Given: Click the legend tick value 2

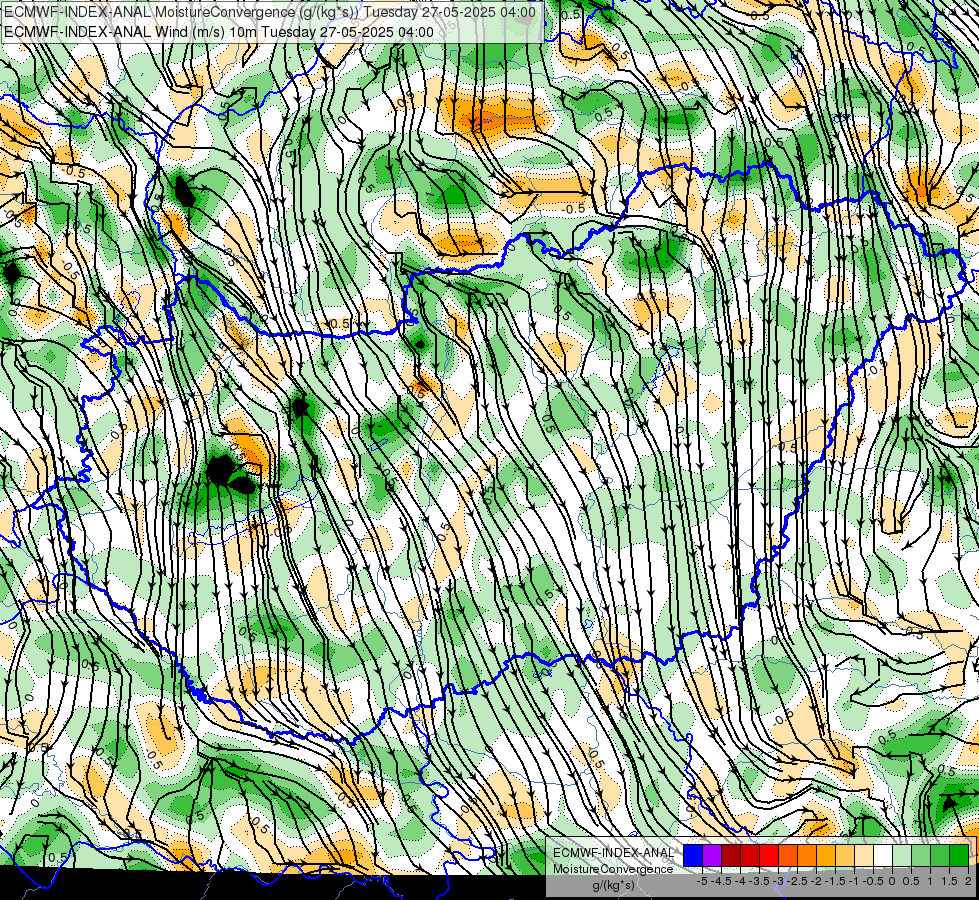Looking at the screenshot, I should [968, 881].
